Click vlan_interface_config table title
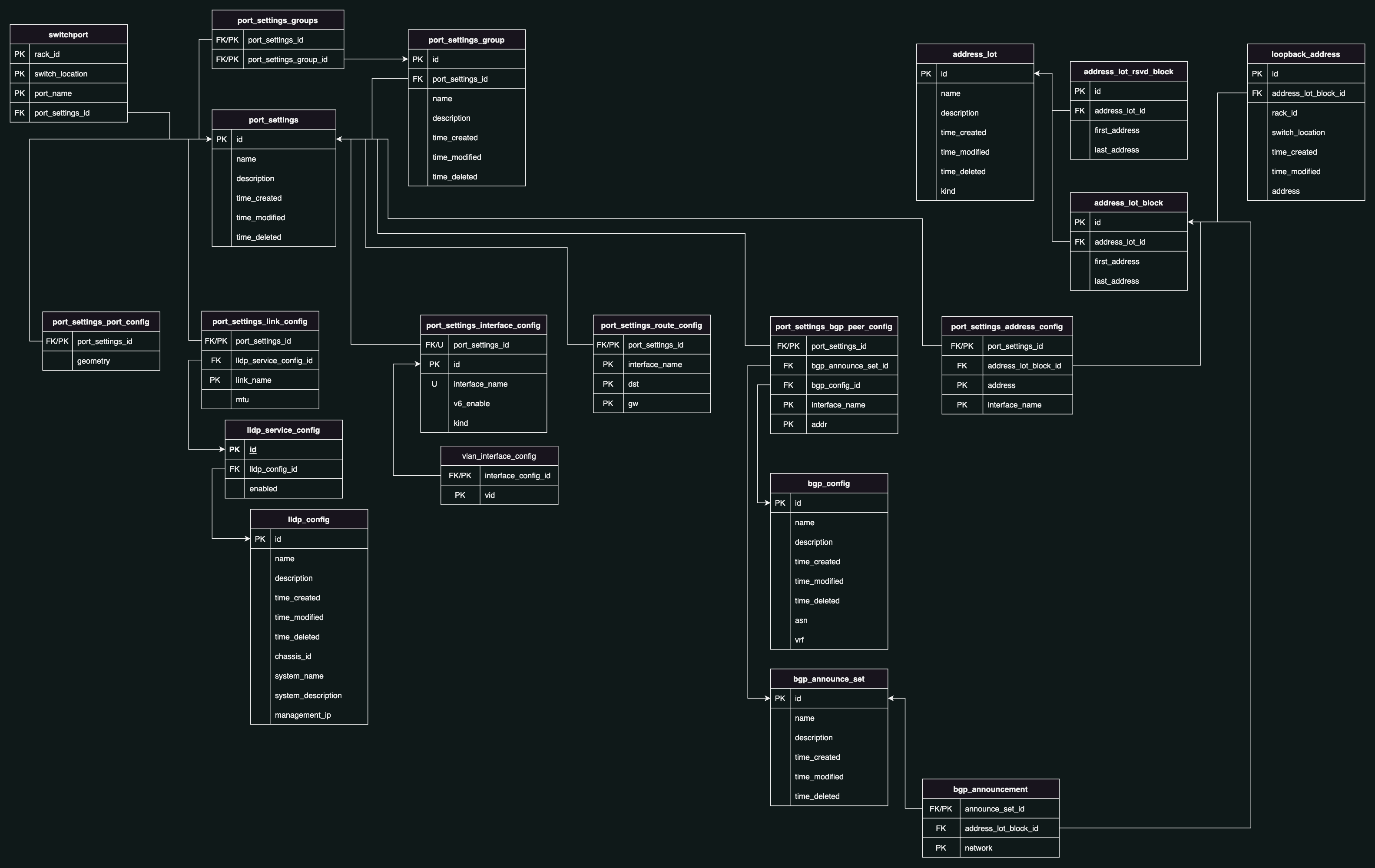This screenshot has height=868, width=1375. 499,456
